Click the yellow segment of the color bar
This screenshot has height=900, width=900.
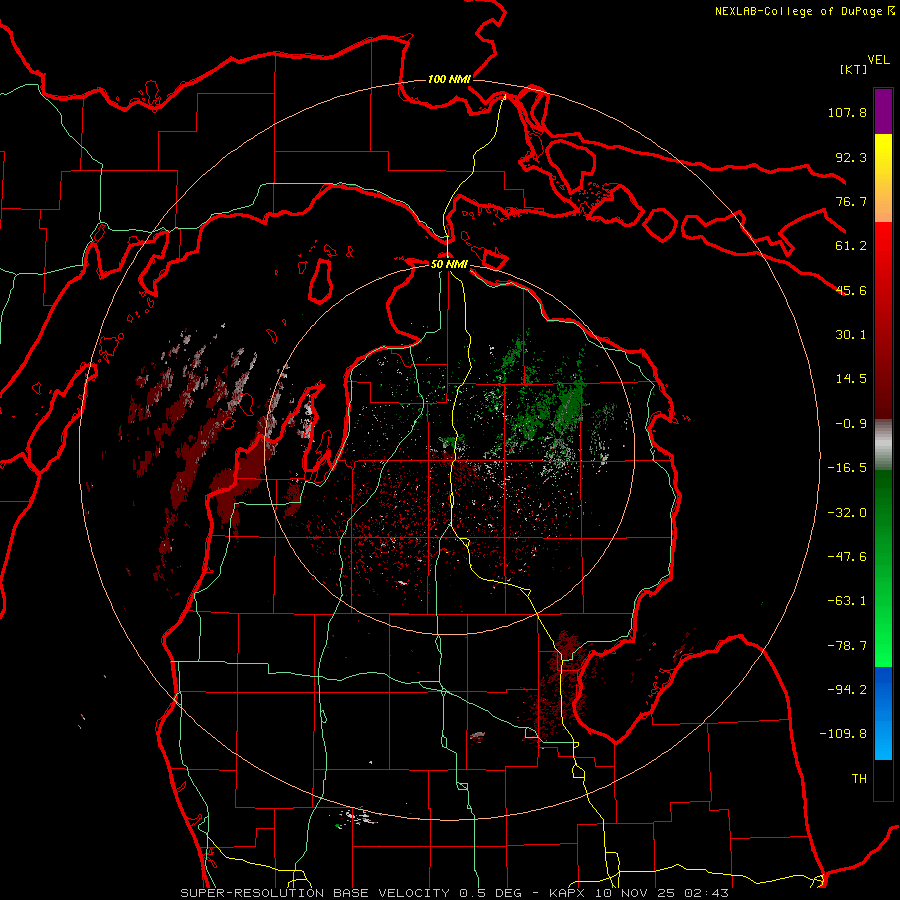(883, 178)
